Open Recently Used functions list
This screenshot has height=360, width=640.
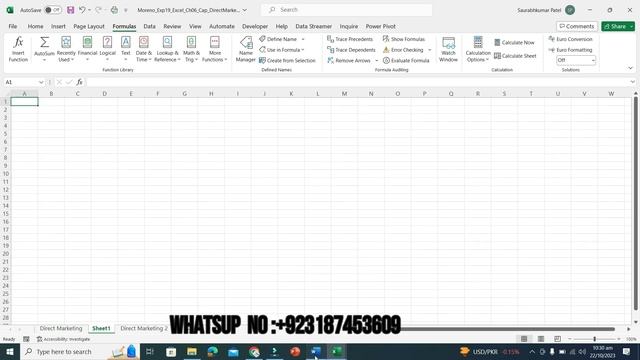(66, 49)
